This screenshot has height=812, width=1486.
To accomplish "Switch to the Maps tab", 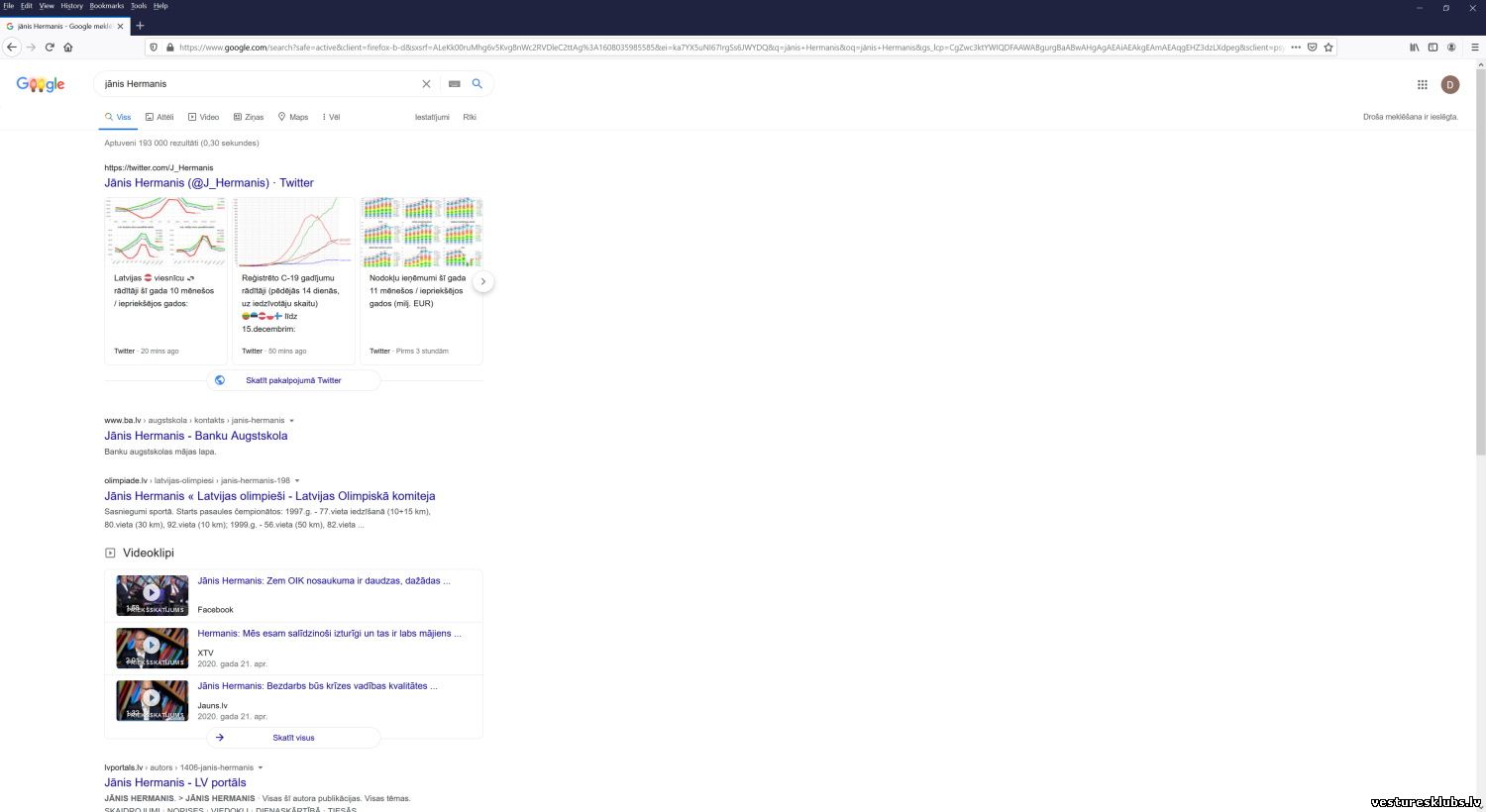I will click(293, 117).
